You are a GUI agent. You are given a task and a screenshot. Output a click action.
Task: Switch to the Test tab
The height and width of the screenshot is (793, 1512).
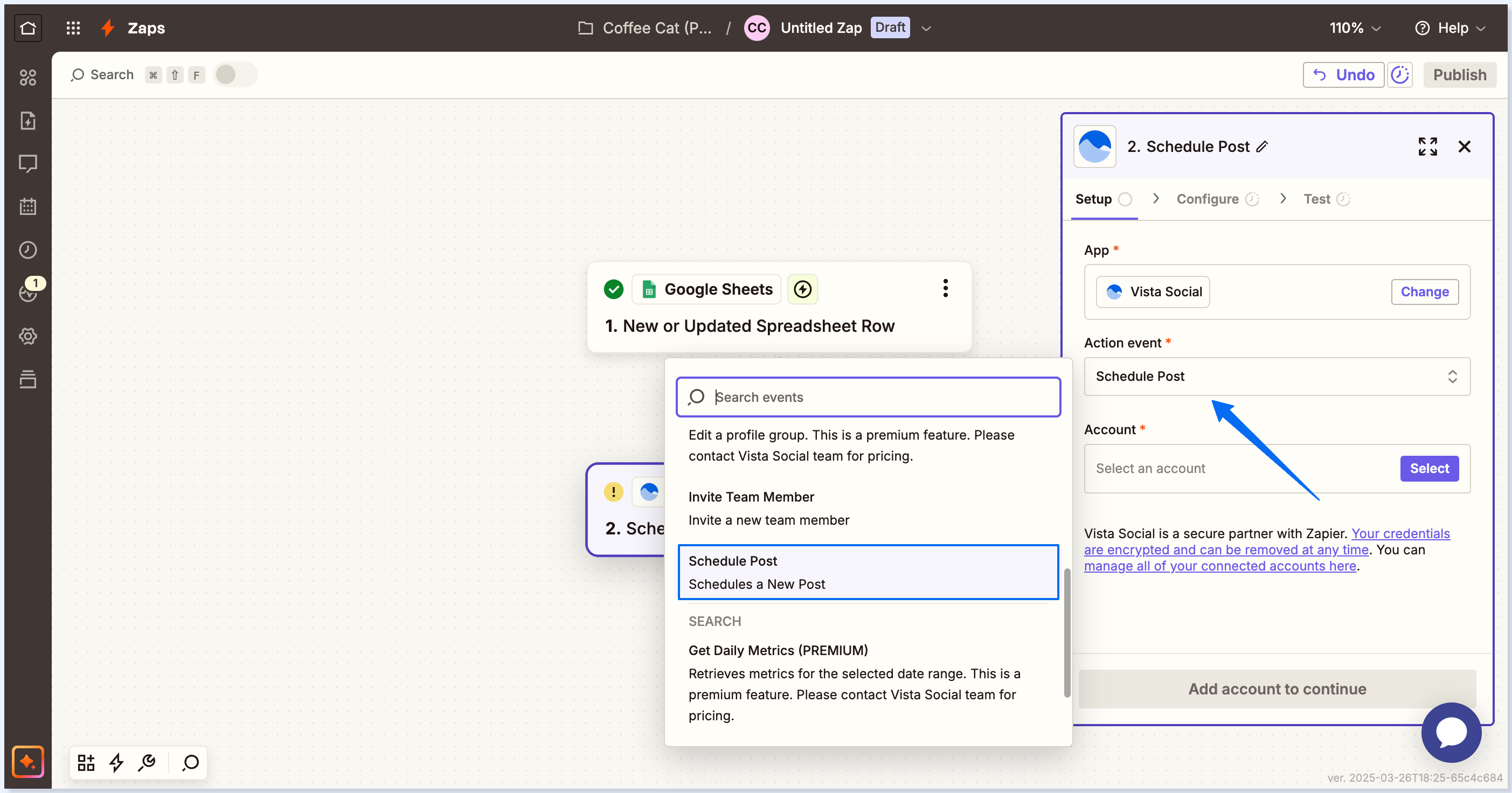coord(1326,199)
